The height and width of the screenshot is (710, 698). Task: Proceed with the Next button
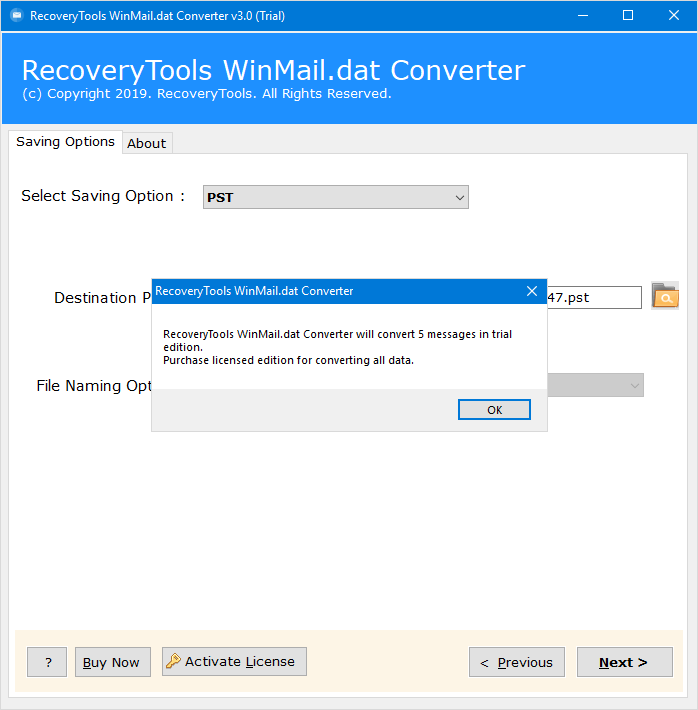pyautogui.click(x=625, y=662)
